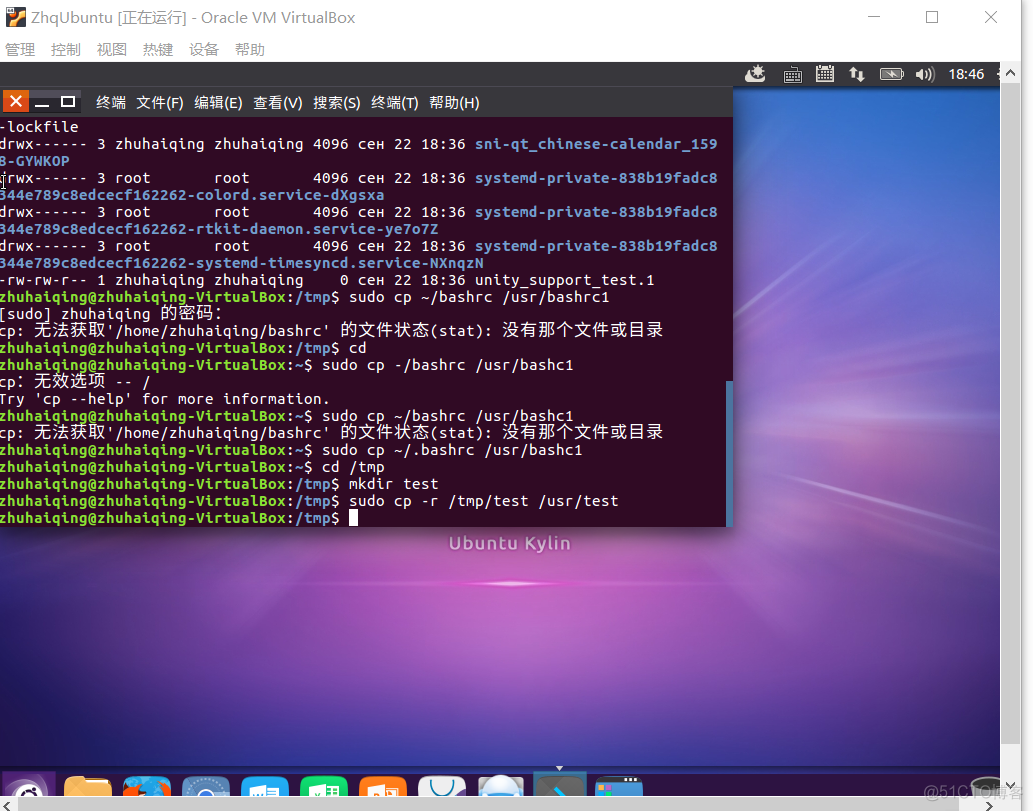Click 'sni-qt_chinese-calendar_159' directory name

click(x=596, y=144)
